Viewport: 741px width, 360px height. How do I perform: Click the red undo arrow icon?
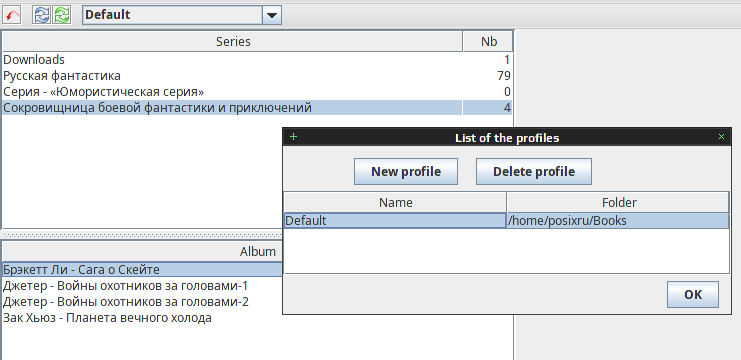click(13, 15)
